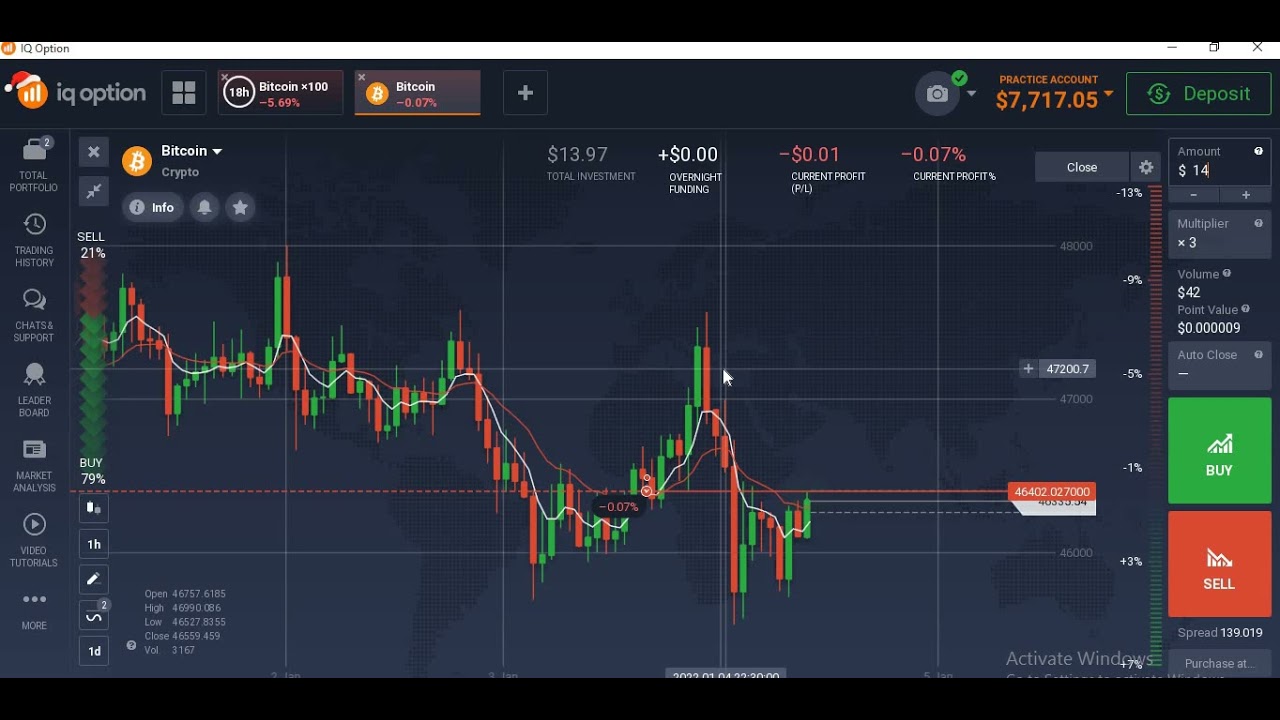Click Current Profit −$0.01 value

(x=809, y=155)
